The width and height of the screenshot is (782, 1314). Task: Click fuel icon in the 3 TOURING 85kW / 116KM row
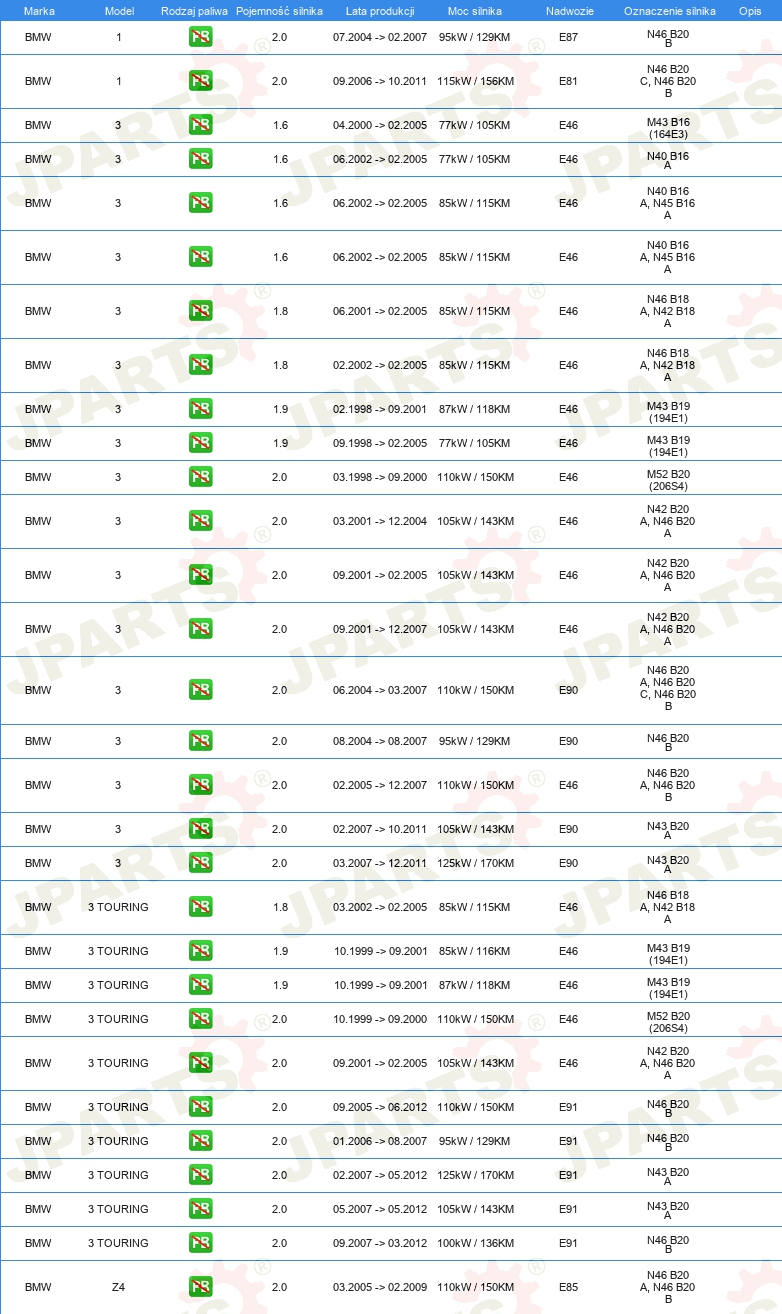200,951
